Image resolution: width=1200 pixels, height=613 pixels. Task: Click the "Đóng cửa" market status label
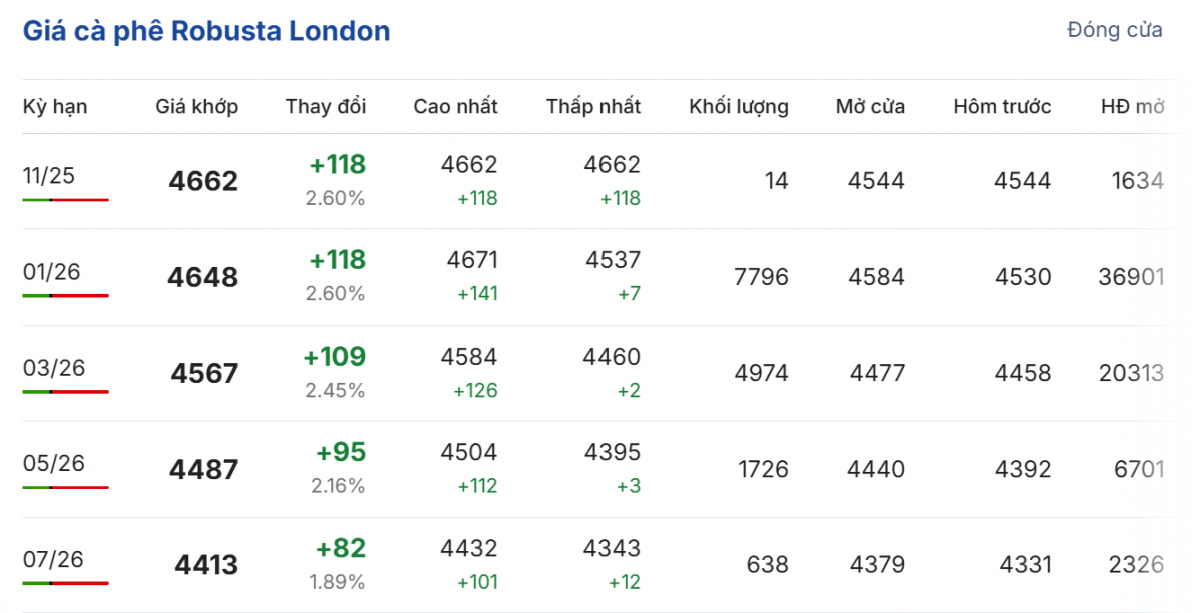1114,30
